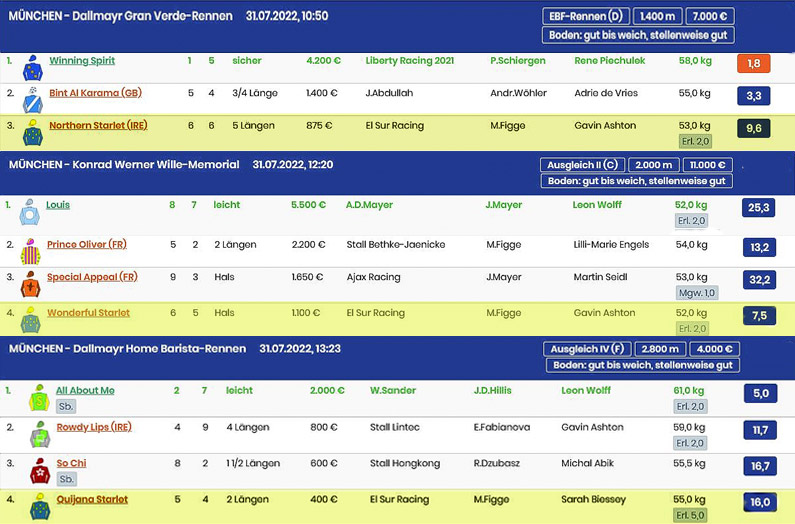Viewport: 795px width, 524px height.
Task: Click the 7.000 € prize tag
Action: [710, 16]
